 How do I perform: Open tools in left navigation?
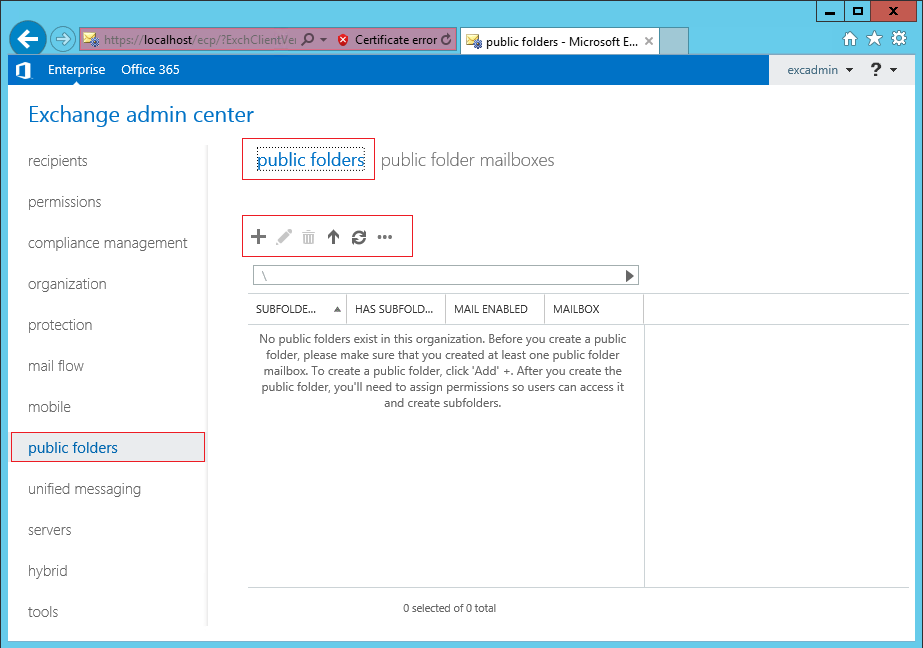[43, 612]
